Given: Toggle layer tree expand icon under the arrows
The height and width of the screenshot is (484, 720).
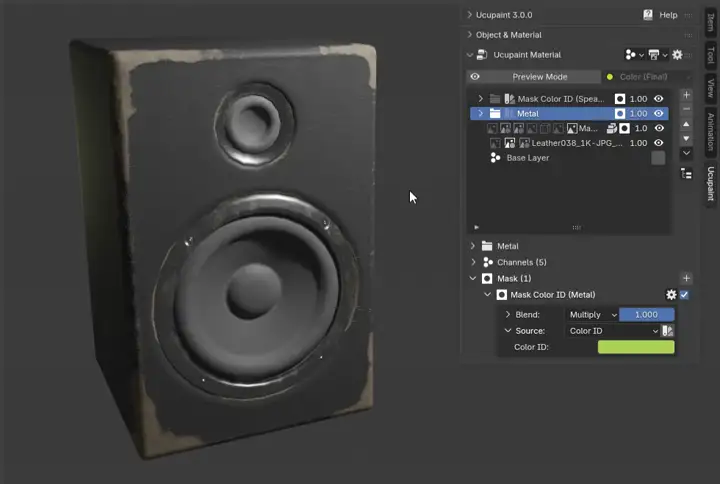Looking at the screenshot, I should click(686, 174).
